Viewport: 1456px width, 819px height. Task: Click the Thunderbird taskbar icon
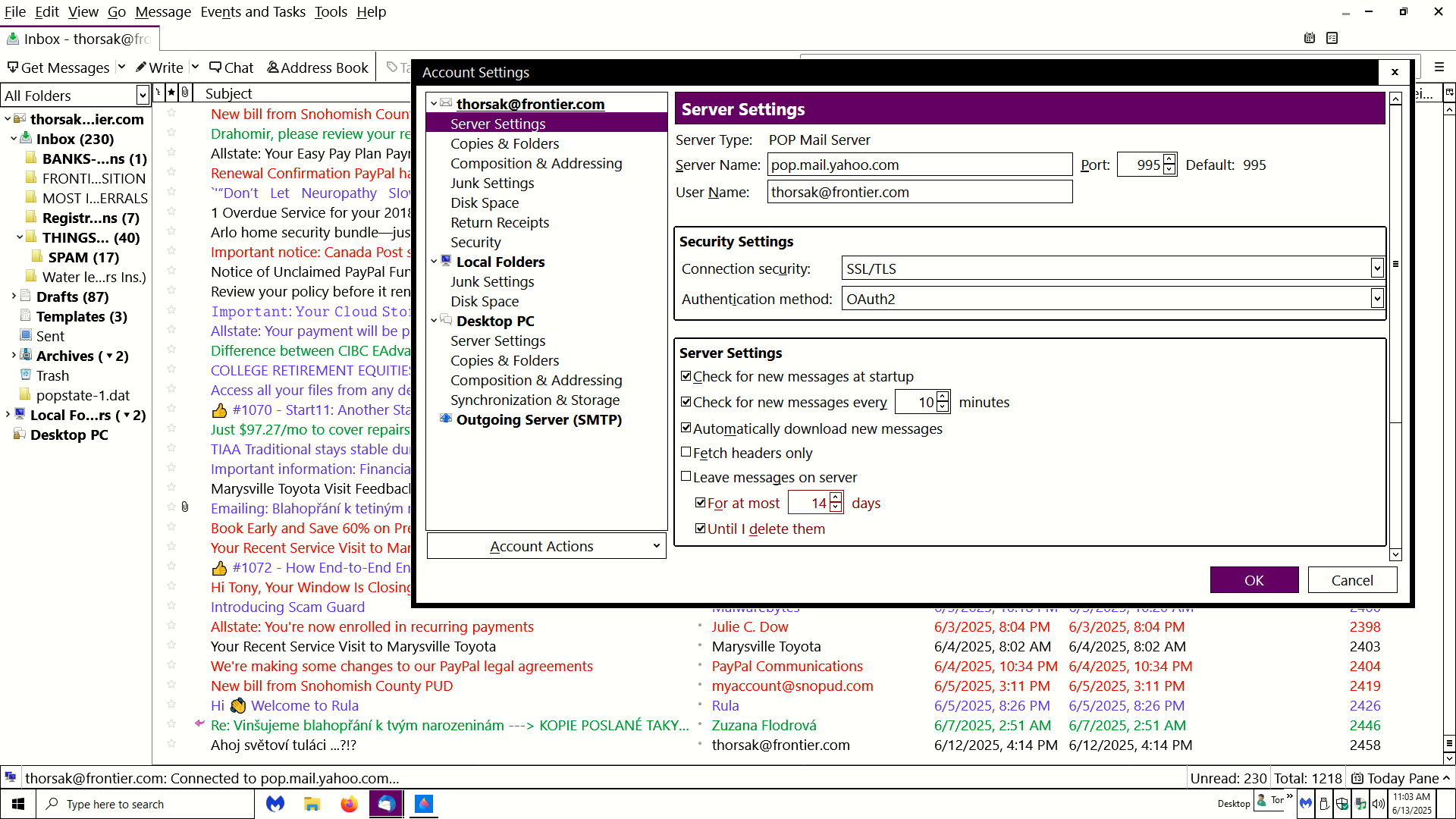coord(386,804)
